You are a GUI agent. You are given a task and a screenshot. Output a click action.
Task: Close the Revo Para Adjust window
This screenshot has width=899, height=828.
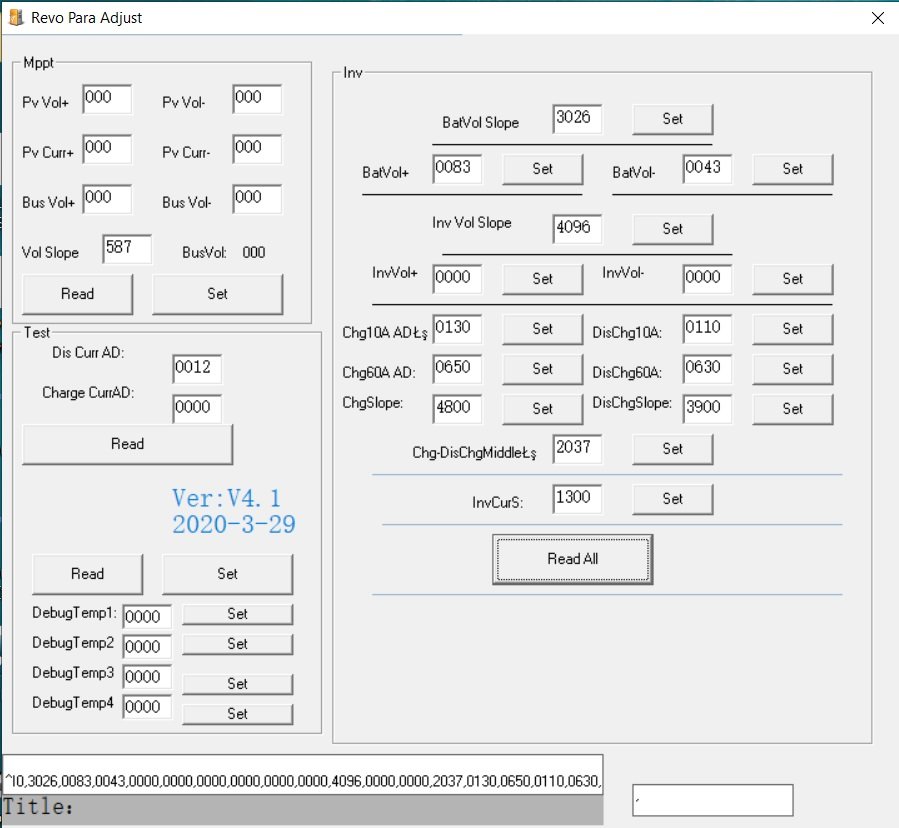(x=877, y=18)
